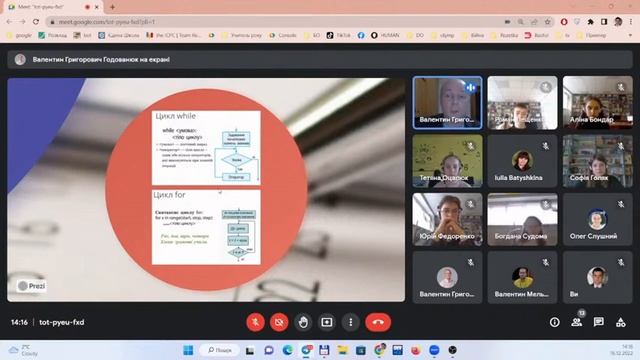Image resolution: width=640 pixels, height=360 pixels.
Task: Open the HUMAN bookmark
Action: tap(385, 36)
